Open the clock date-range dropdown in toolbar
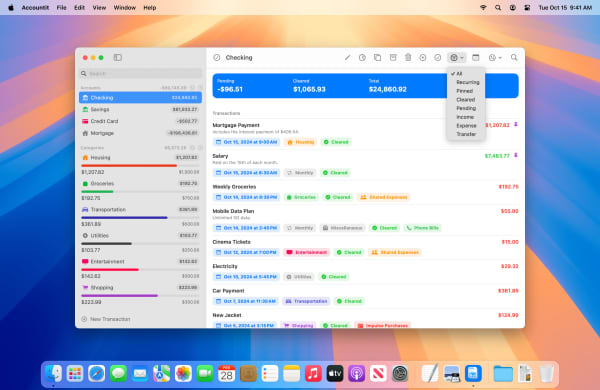This screenshot has height=390, width=600. (x=495, y=57)
